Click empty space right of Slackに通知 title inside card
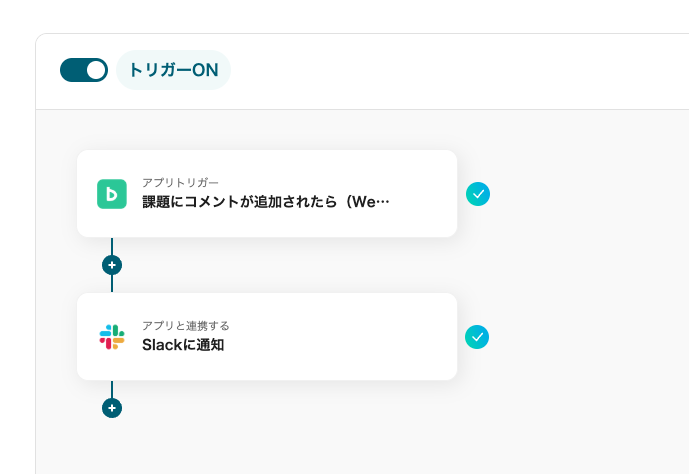The height and width of the screenshot is (474, 689). pos(350,345)
